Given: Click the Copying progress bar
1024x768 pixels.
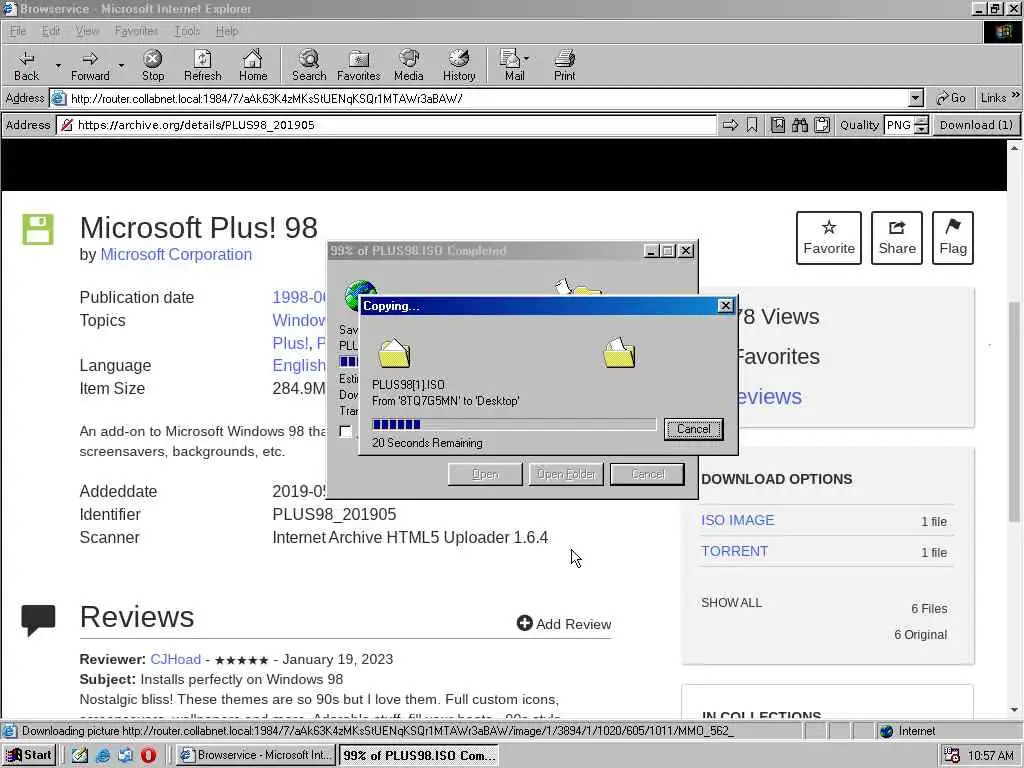Looking at the screenshot, I should tap(513, 424).
